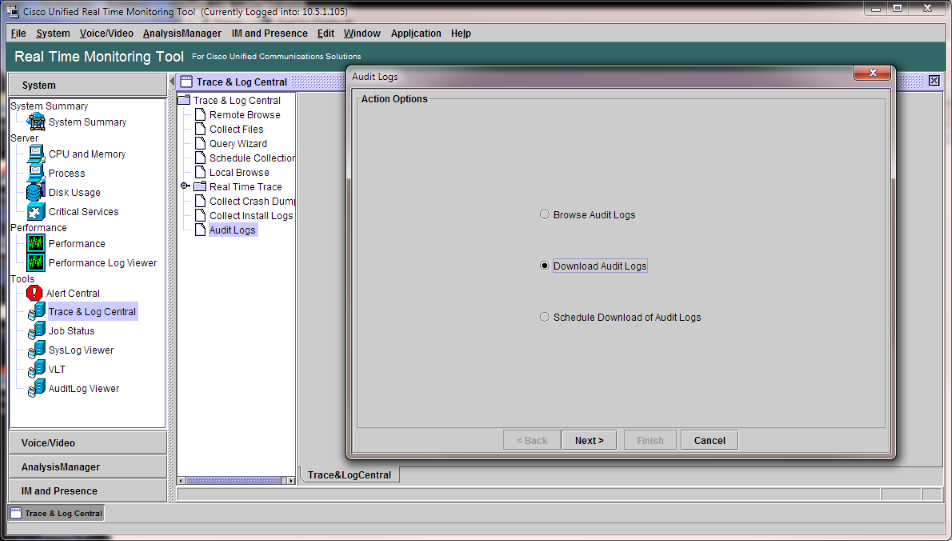Click the Performance graph icon

(36, 243)
